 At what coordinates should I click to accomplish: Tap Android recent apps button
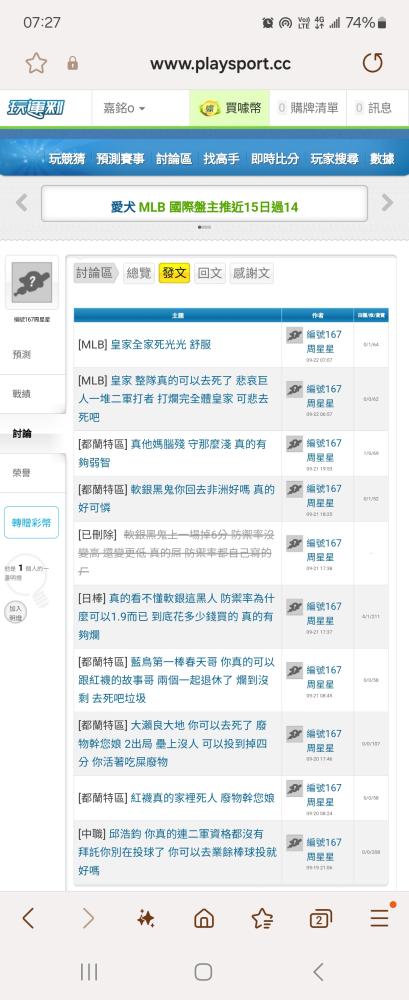89,972
